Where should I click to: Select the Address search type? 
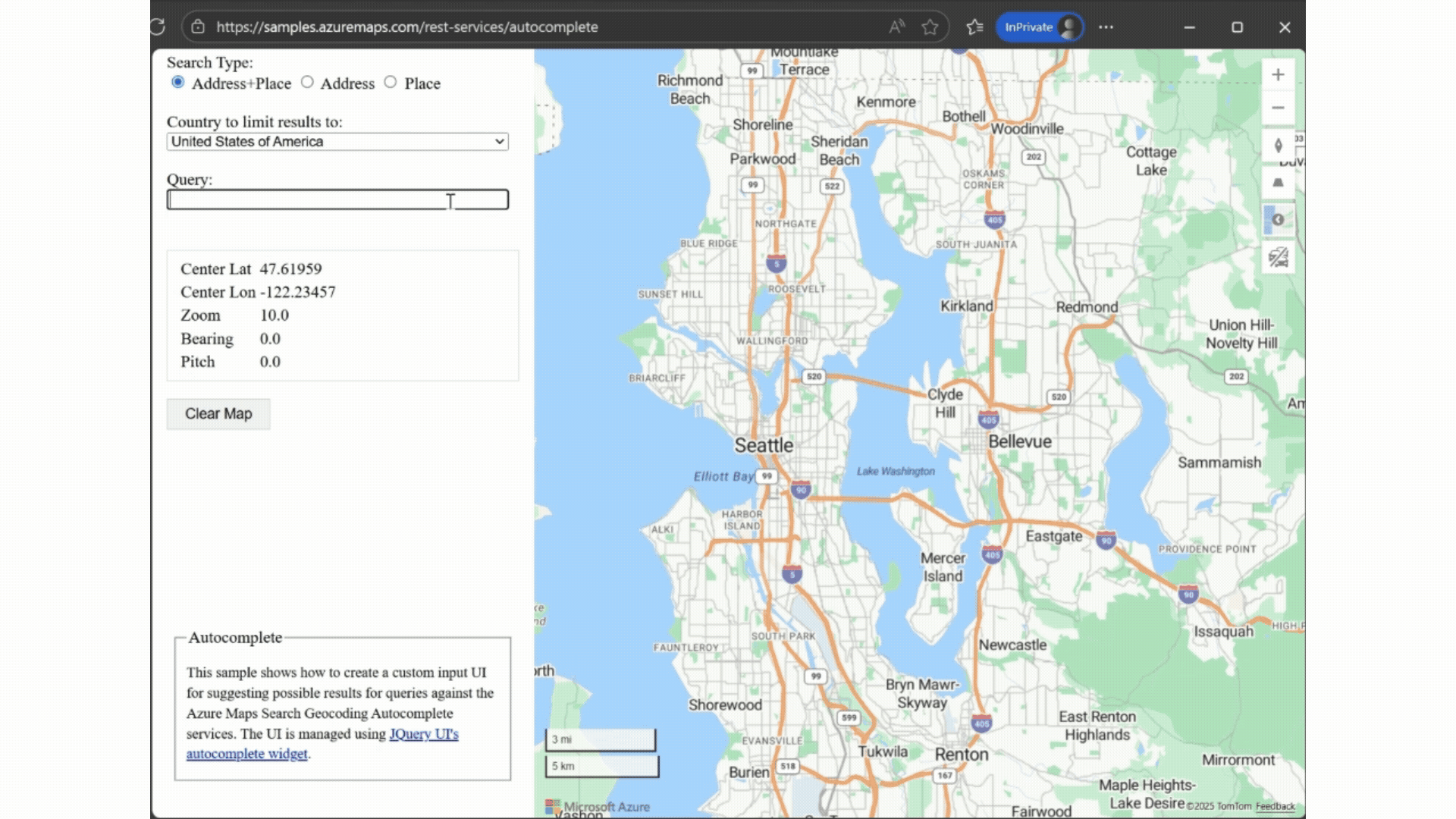tap(307, 82)
